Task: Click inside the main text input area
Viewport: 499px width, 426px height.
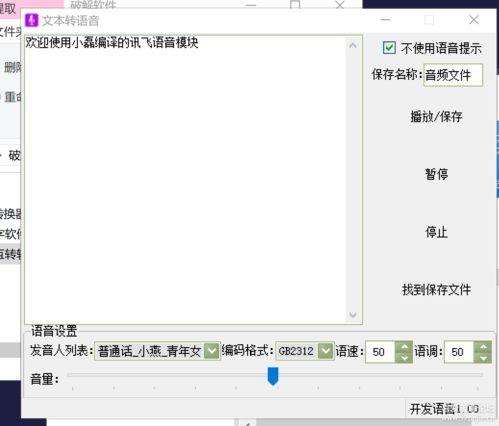Action: click(186, 180)
